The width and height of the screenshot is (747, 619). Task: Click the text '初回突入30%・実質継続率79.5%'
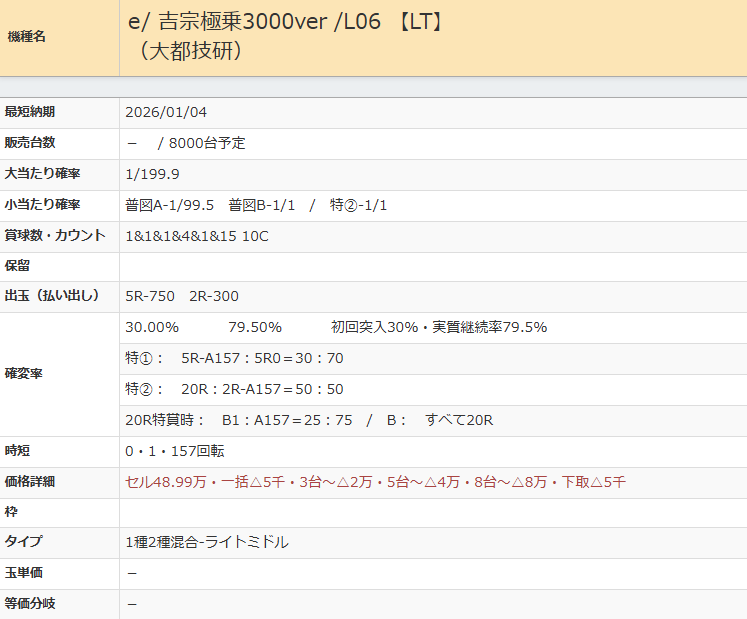pos(439,327)
